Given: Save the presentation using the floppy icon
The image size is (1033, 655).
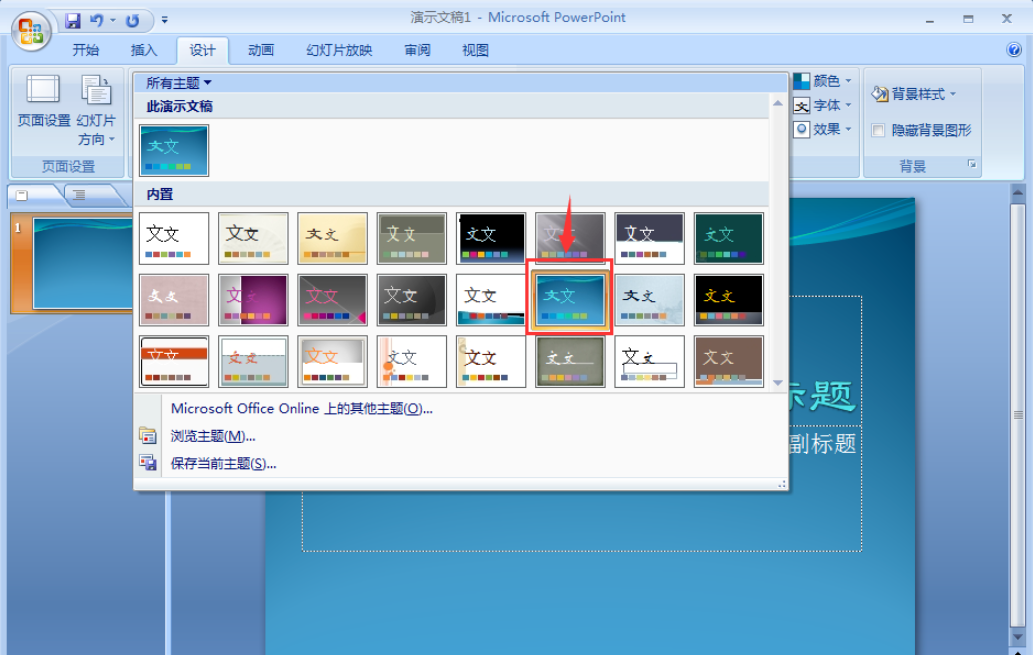Looking at the screenshot, I should click(72, 20).
